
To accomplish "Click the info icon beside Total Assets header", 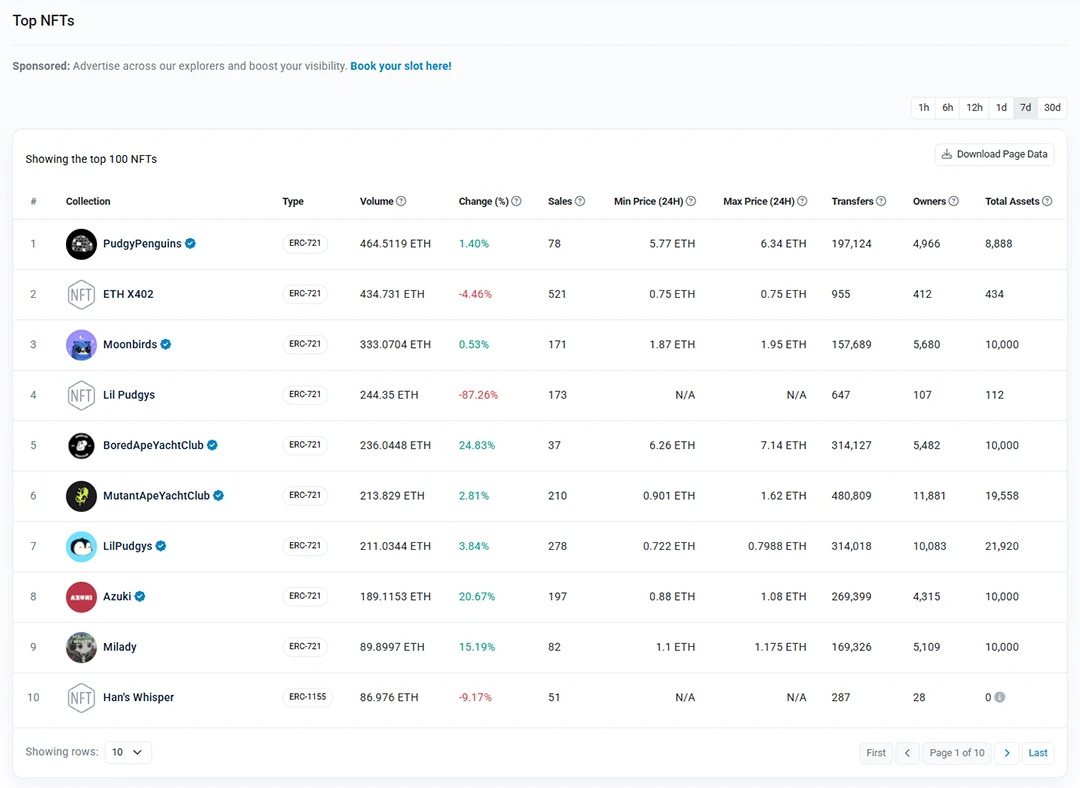I will tap(1048, 200).
